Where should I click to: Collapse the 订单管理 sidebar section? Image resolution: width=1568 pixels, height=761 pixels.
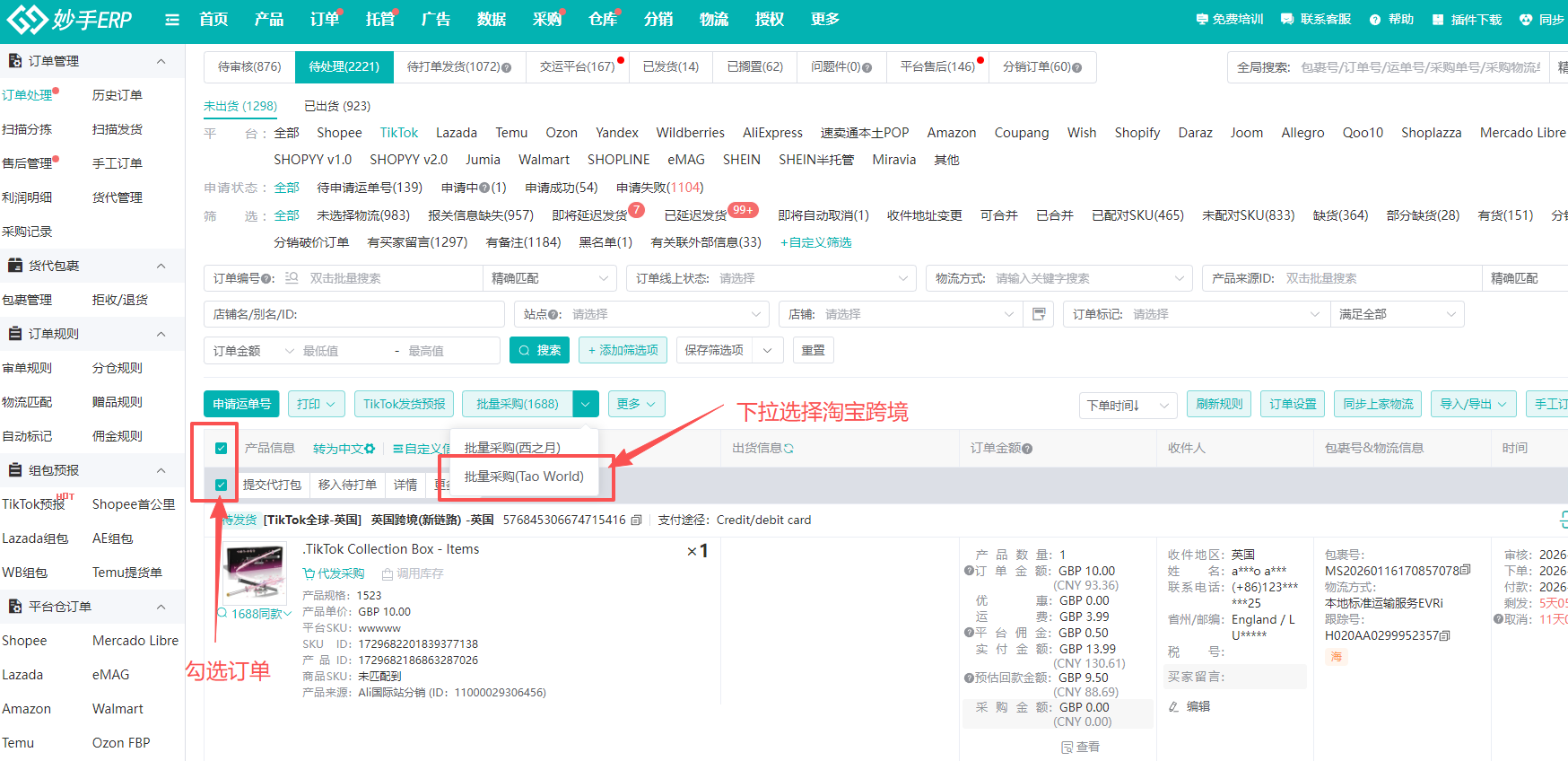tap(161, 61)
